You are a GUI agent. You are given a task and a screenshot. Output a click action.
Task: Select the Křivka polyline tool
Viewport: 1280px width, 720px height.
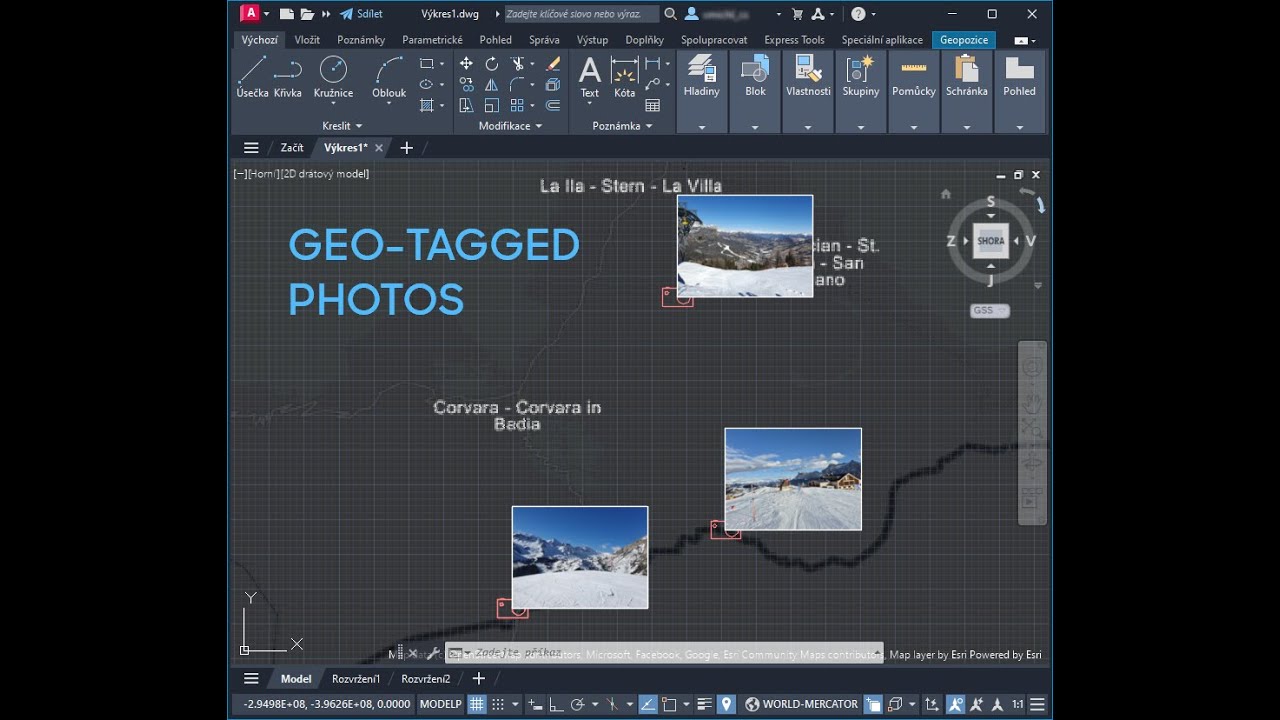point(288,77)
